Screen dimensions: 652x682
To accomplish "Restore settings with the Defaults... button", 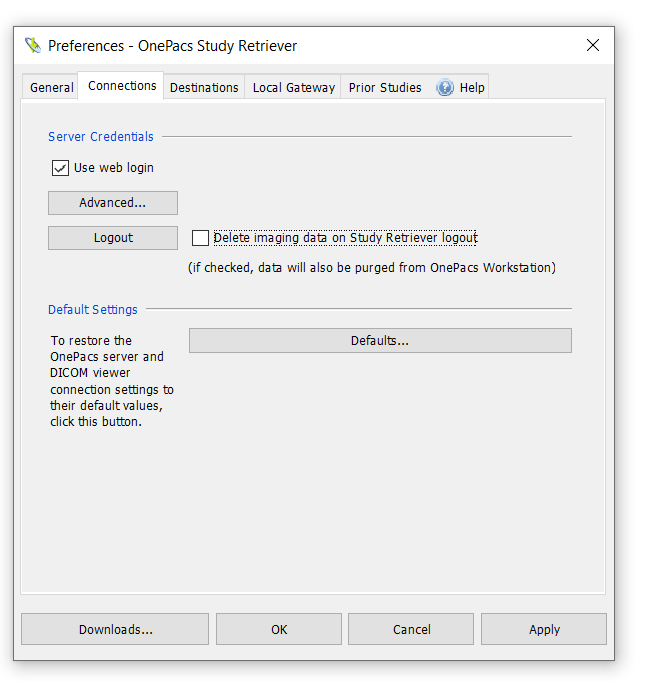I will click(x=380, y=341).
